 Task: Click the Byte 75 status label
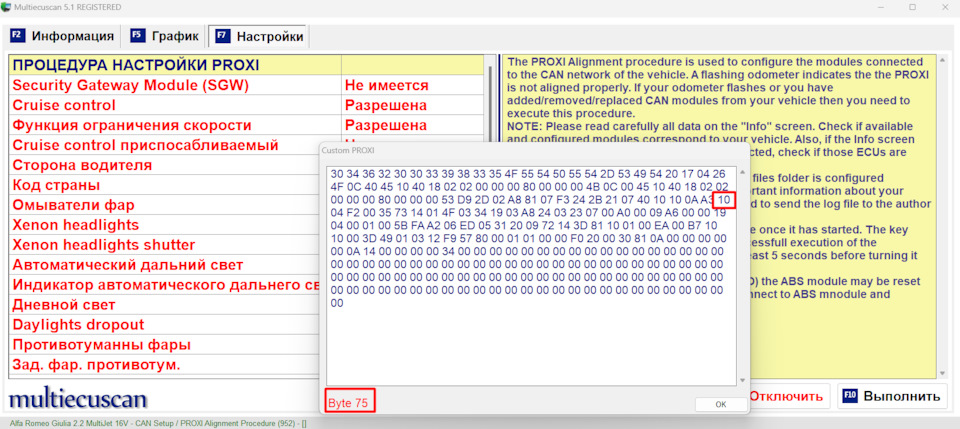[348, 403]
